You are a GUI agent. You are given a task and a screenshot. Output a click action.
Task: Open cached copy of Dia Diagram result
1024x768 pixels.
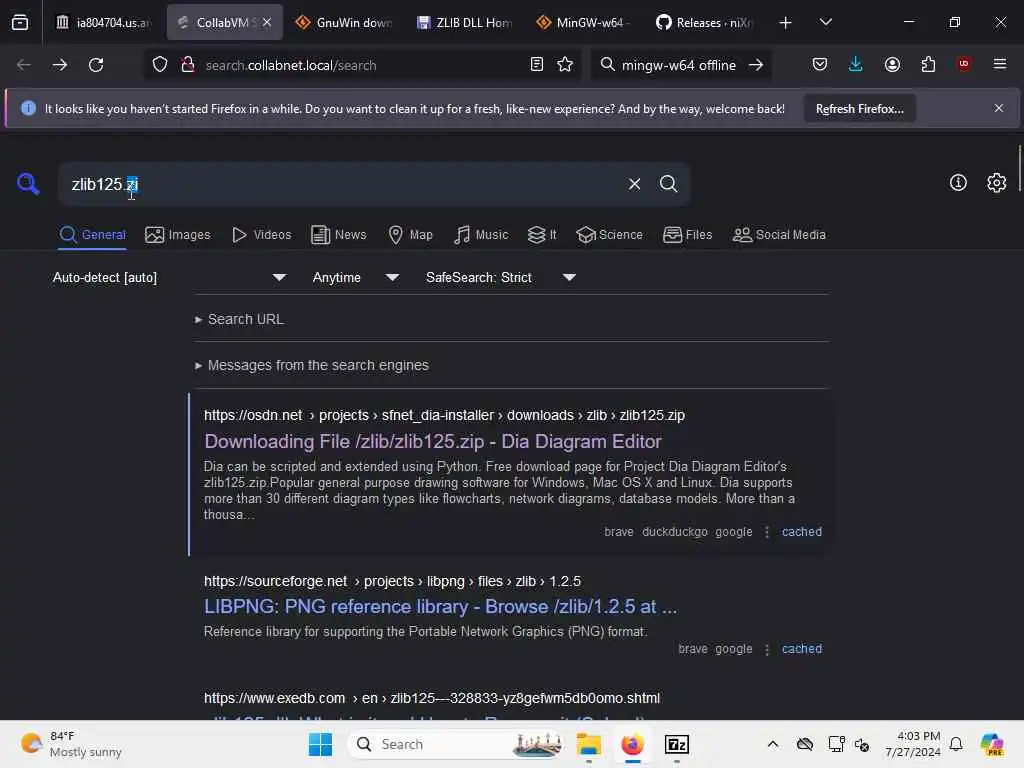802,532
